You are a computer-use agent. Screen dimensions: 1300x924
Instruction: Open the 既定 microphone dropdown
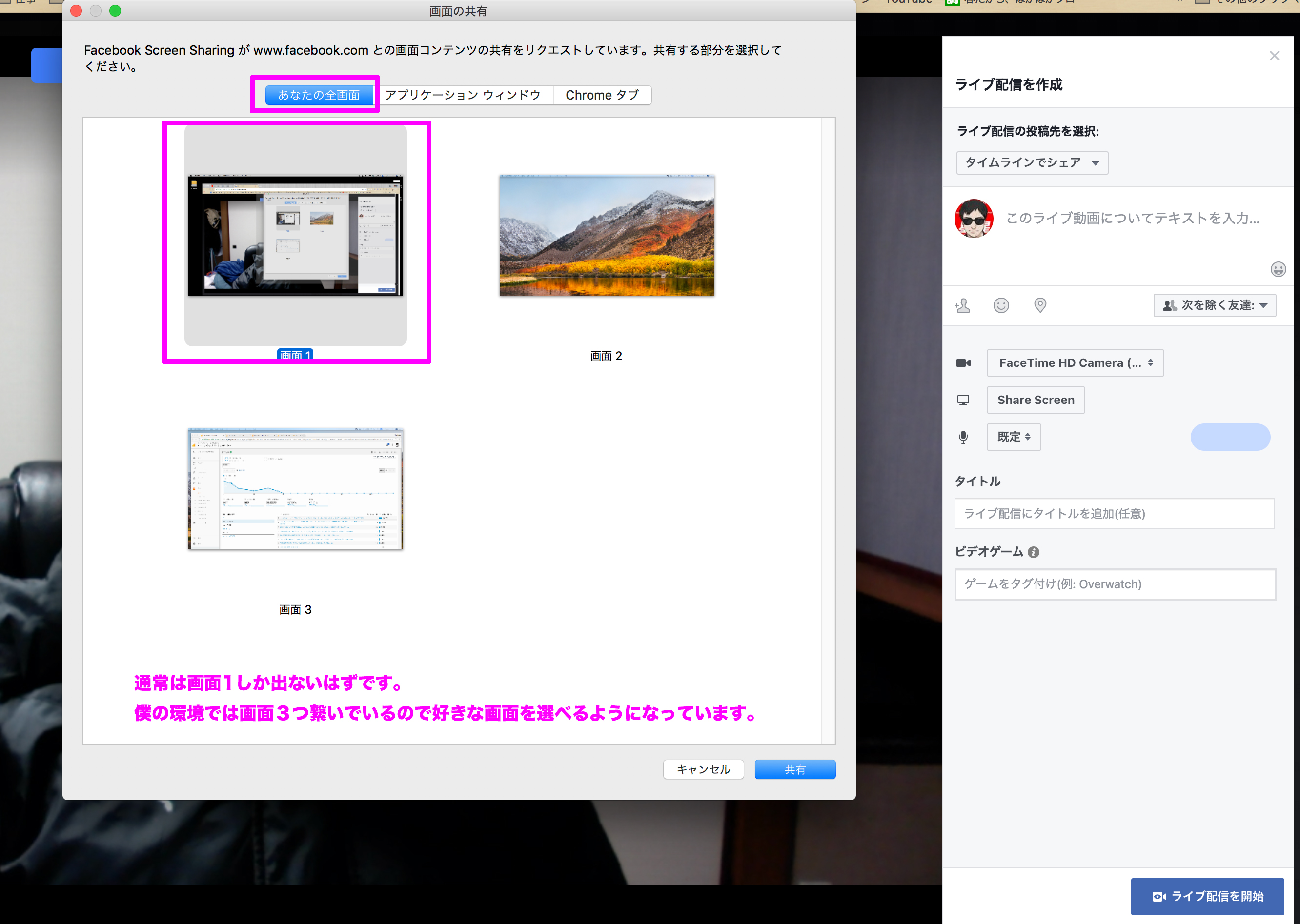[x=1013, y=437]
